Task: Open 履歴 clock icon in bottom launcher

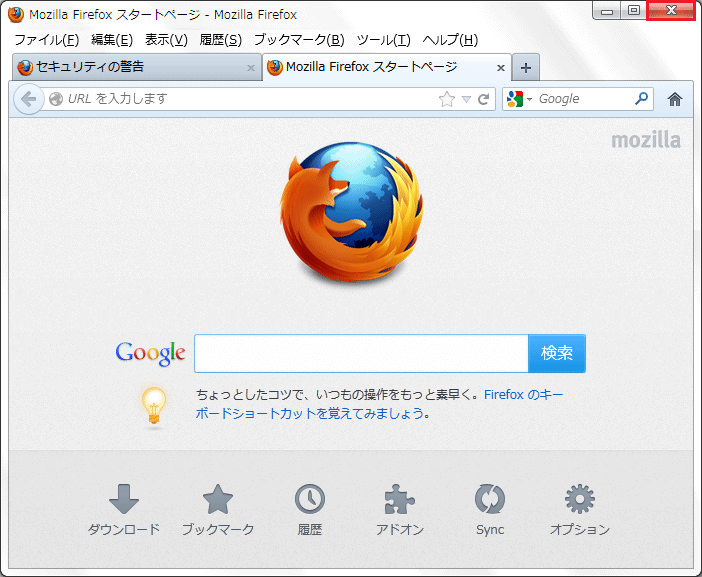Action: pos(310,510)
